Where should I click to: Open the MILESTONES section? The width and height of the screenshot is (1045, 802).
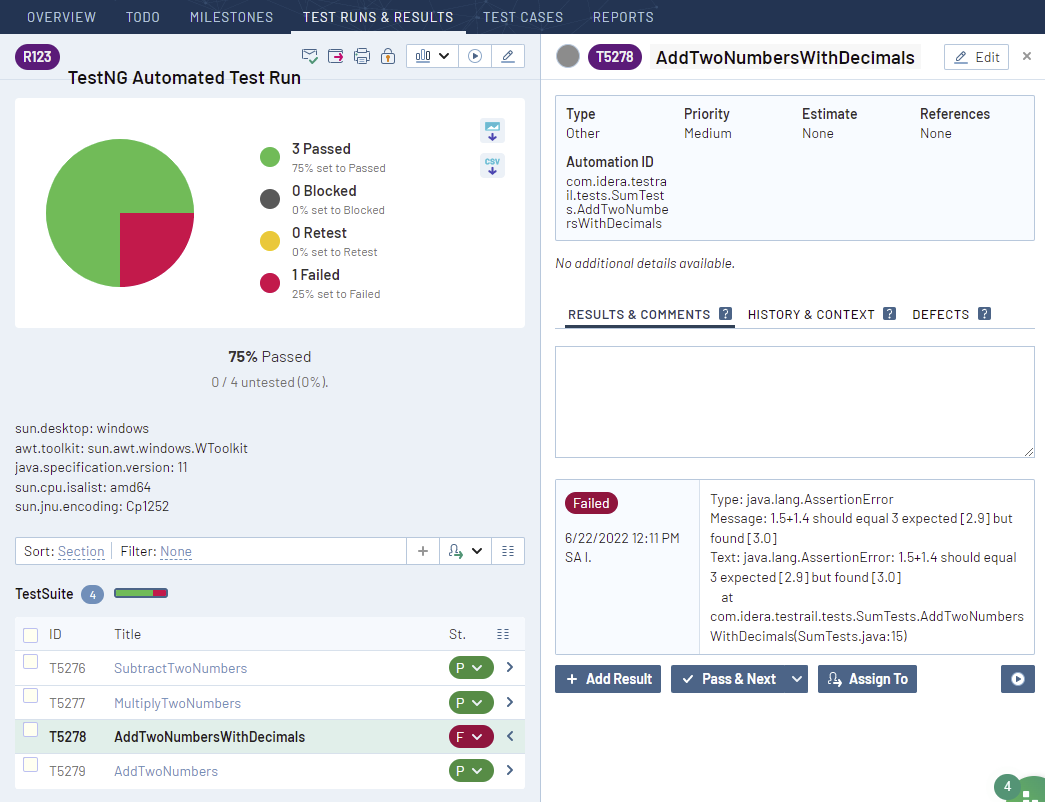pyautogui.click(x=231, y=17)
